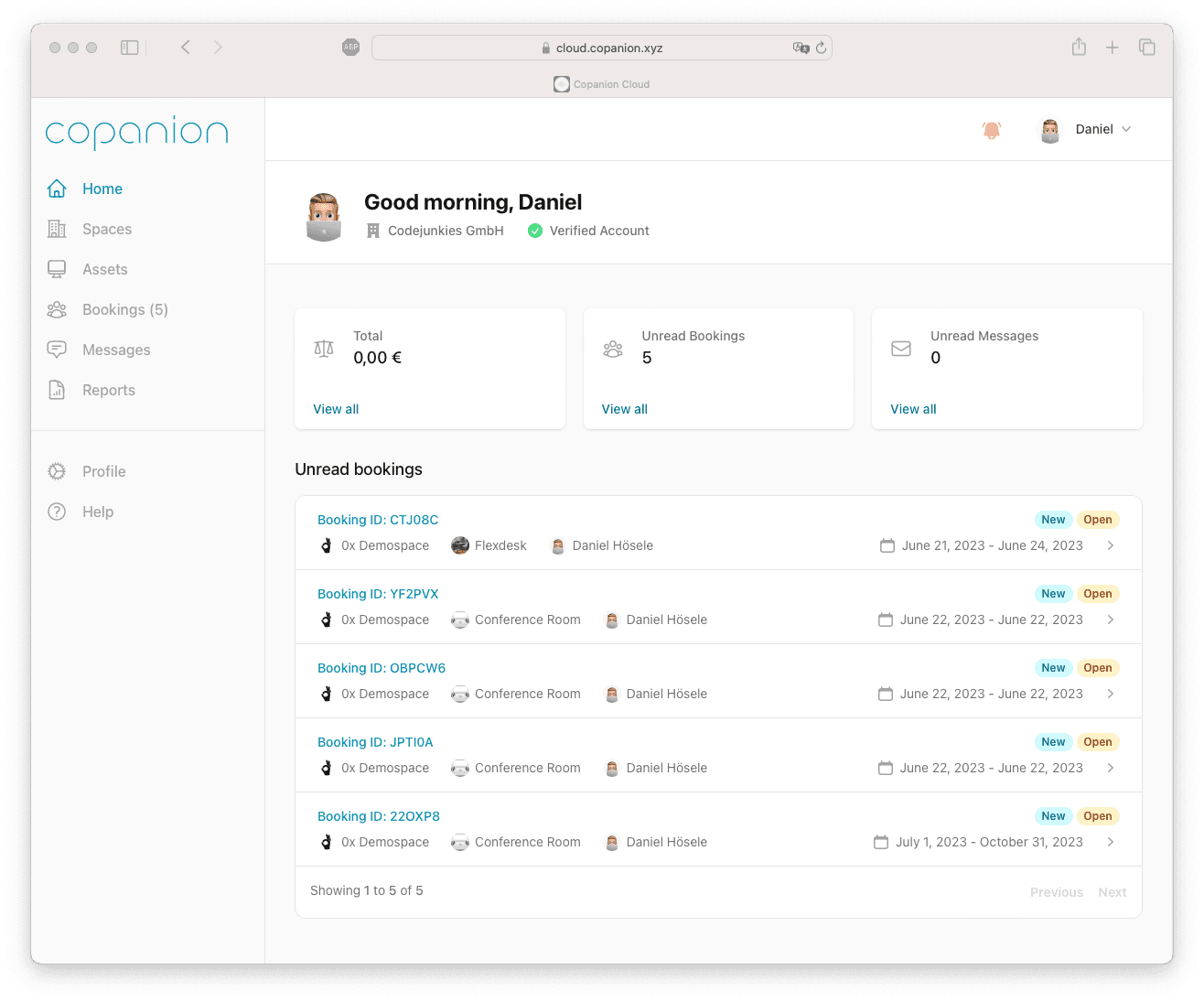1204x1002 pixels.
Task: Click the Next pagination button
Action: pyautogui.click(x=1112, y=892)
